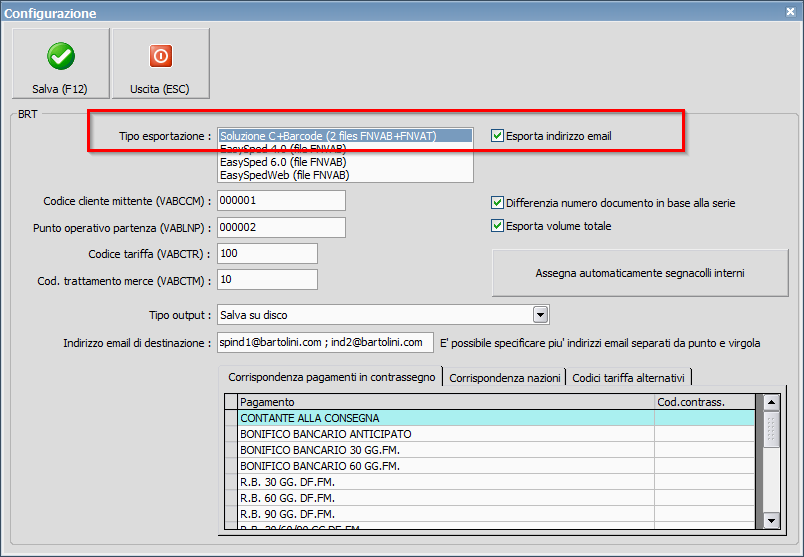Open Corrispondenza pagamenti in contrassegno tab
This screenshot has width=804, height=557.
pyautogui.click(x=331, y=377)
